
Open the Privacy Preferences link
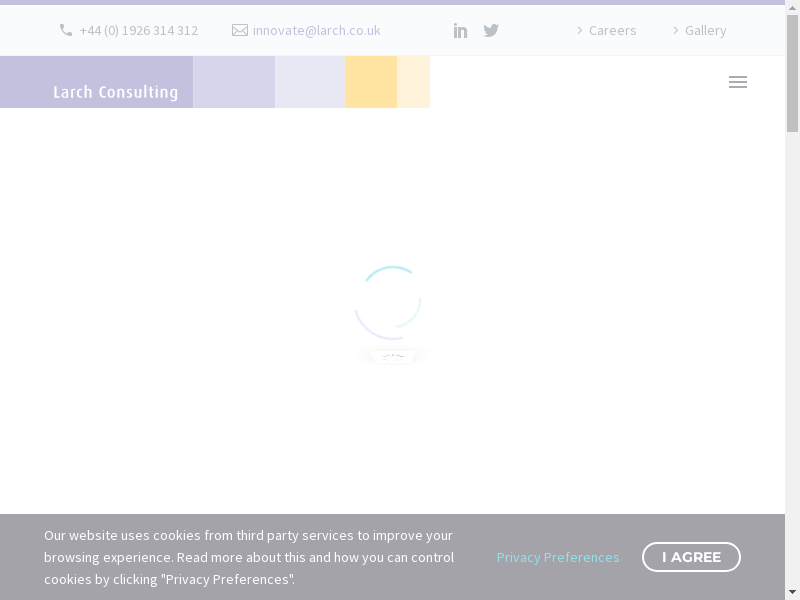point(558,557)
